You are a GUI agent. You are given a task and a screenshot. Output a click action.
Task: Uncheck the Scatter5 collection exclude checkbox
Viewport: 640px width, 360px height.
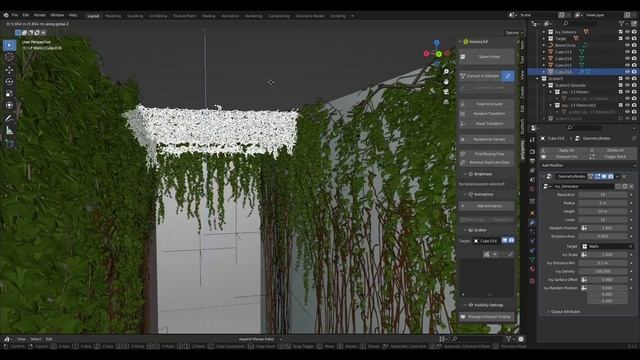coord(621,78)
